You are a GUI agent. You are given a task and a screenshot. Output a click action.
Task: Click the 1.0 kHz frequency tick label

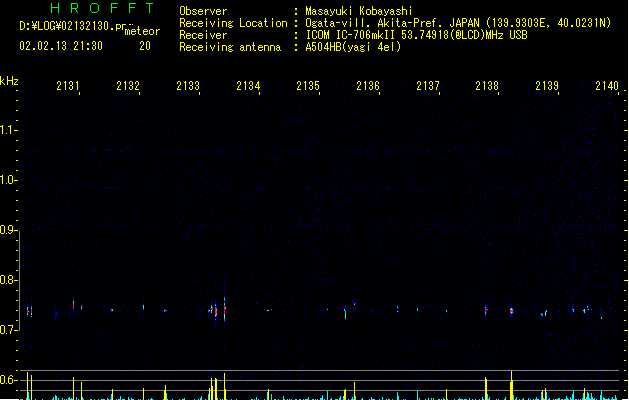tap(8, 180)
